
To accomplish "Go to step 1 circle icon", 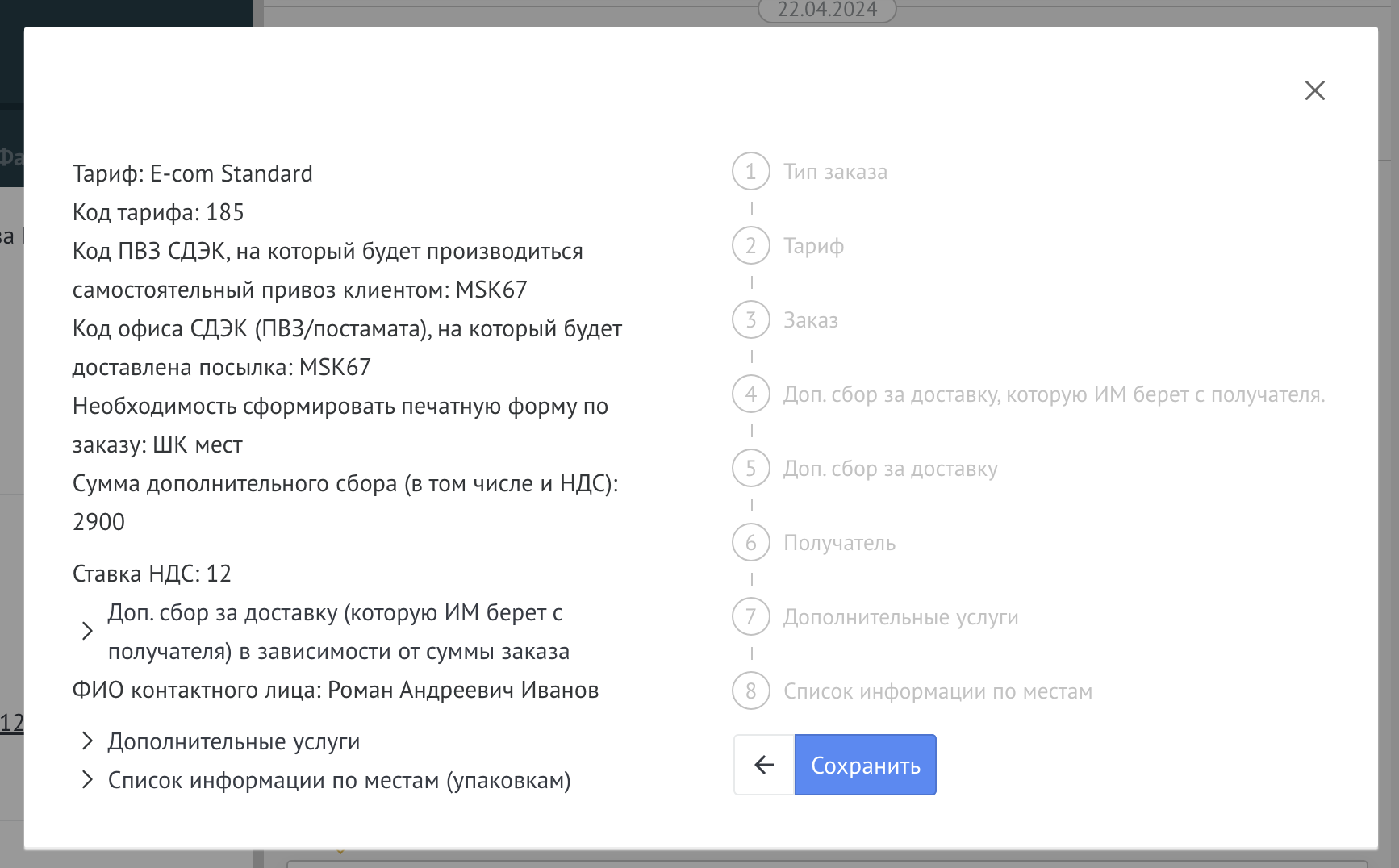I will [750, 172].
